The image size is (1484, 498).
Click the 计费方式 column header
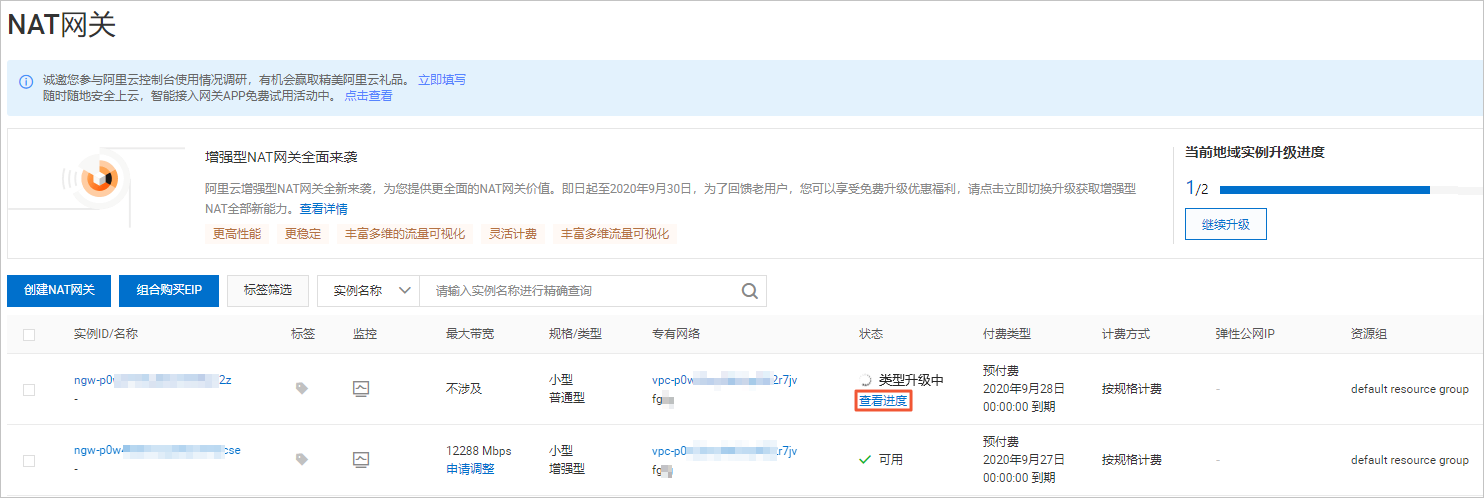(1126, 334)
